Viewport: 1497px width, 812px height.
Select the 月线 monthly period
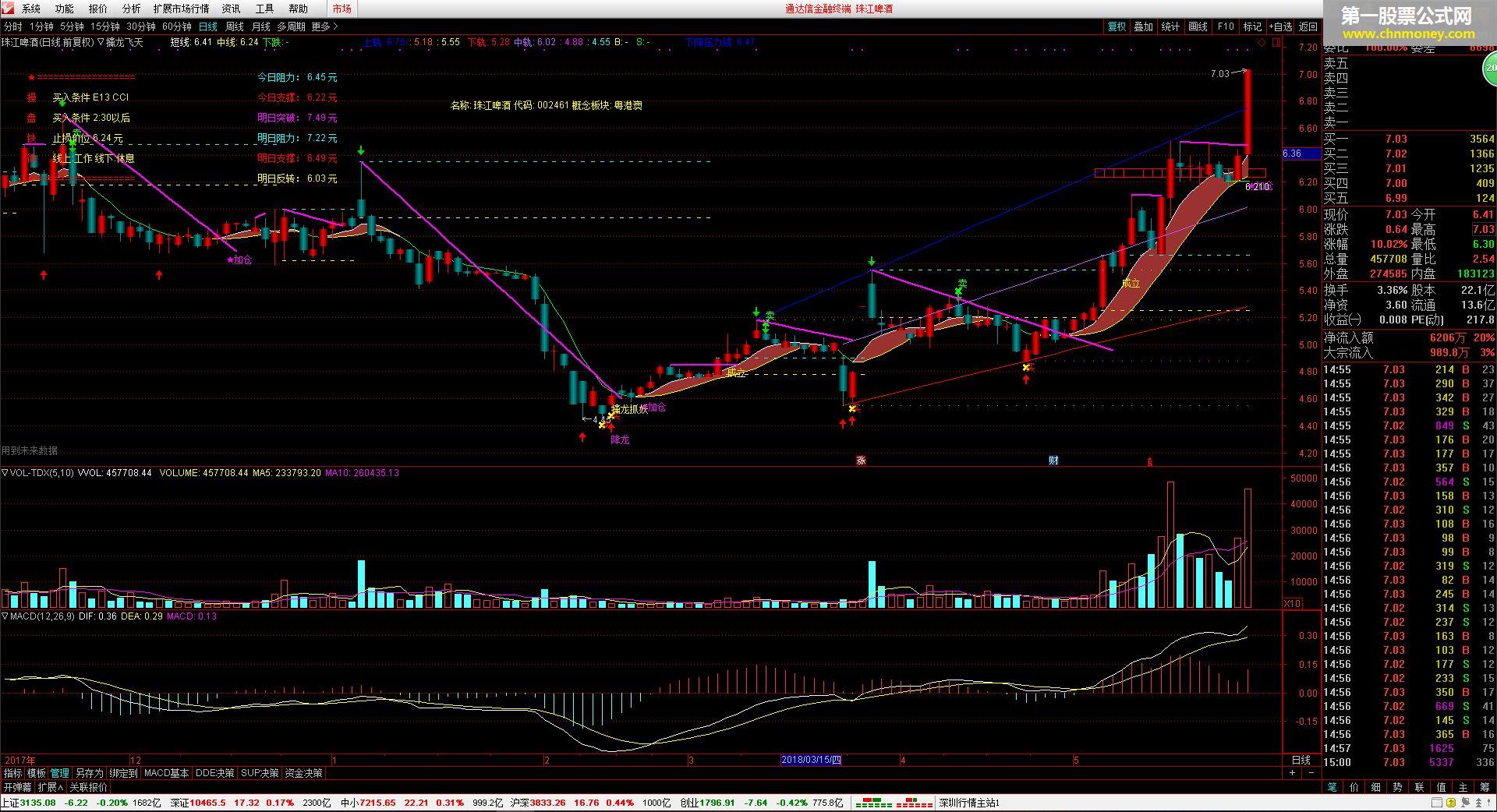(261, 26)
